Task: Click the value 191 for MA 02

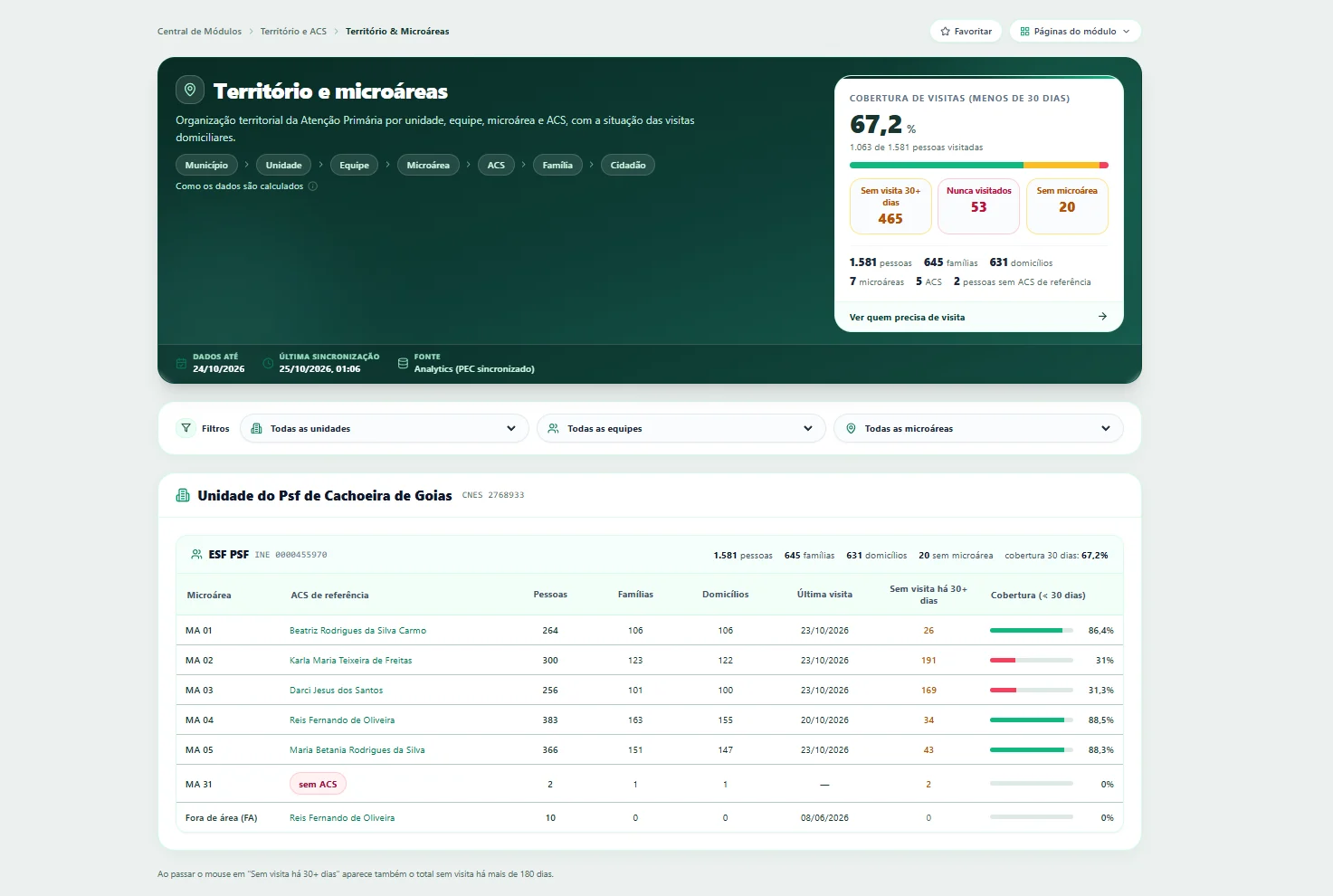Action: tap(928, 661)
